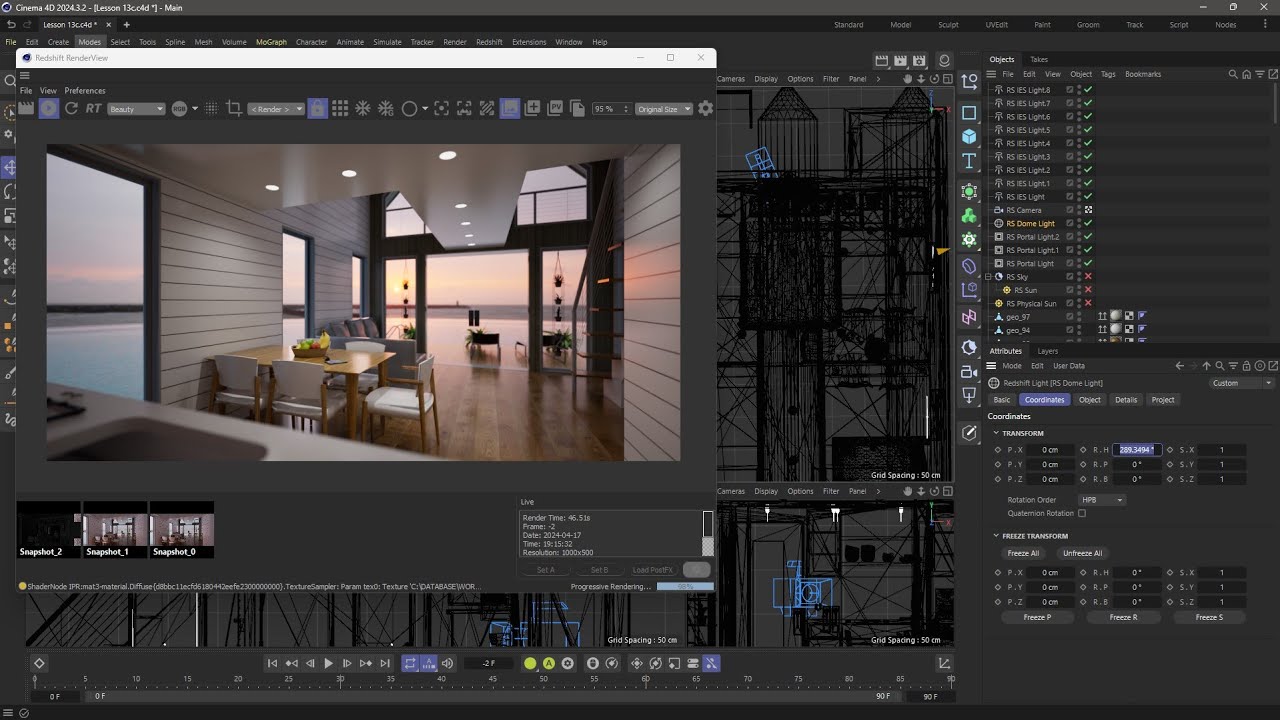Select the Text spline tool icon
The width and height of the screenshot is (1280, 720).
(x=969, y=162)
